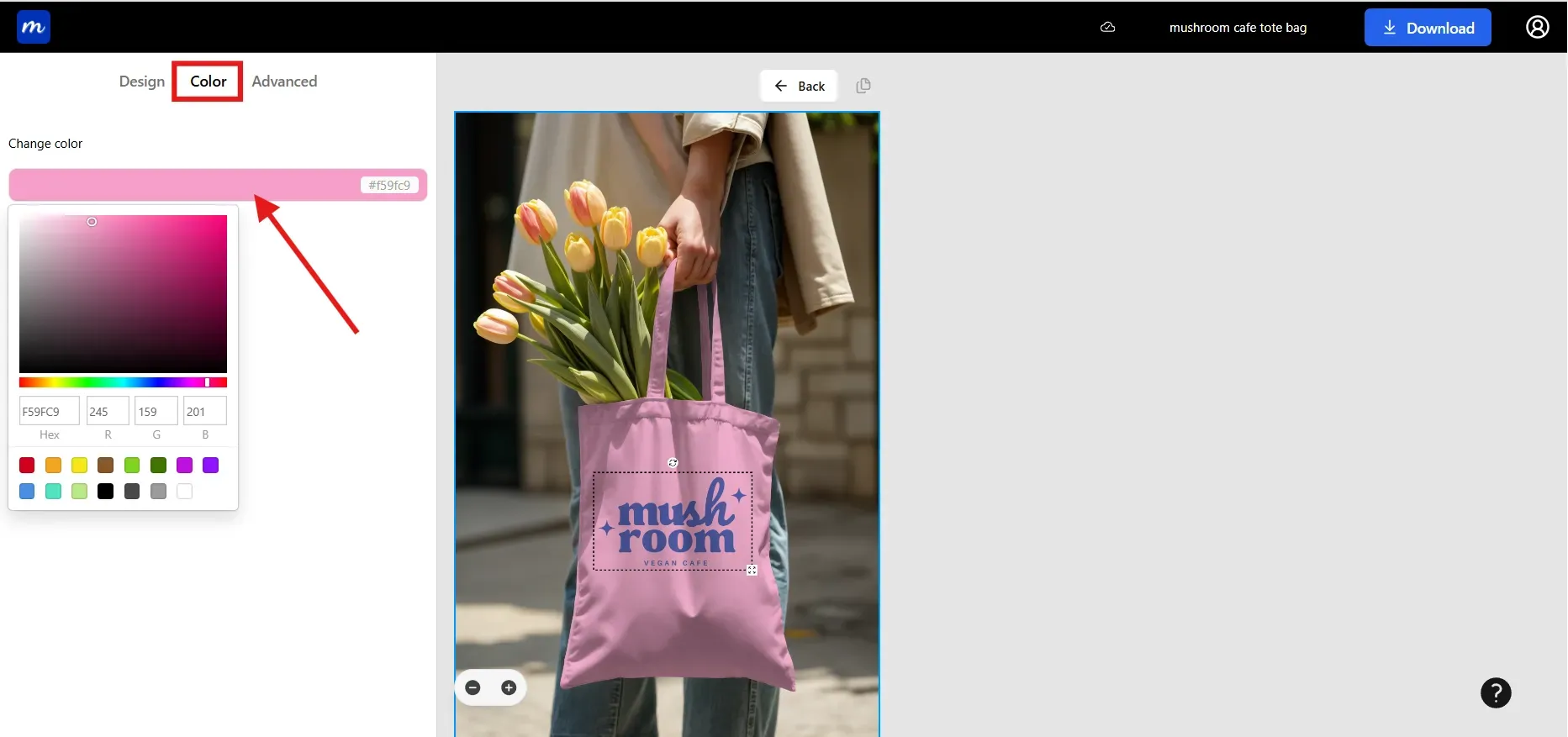The height and width of the screenshot is (737, 1568).
Task: Switch to the Design tab
Action: point(142,82)
